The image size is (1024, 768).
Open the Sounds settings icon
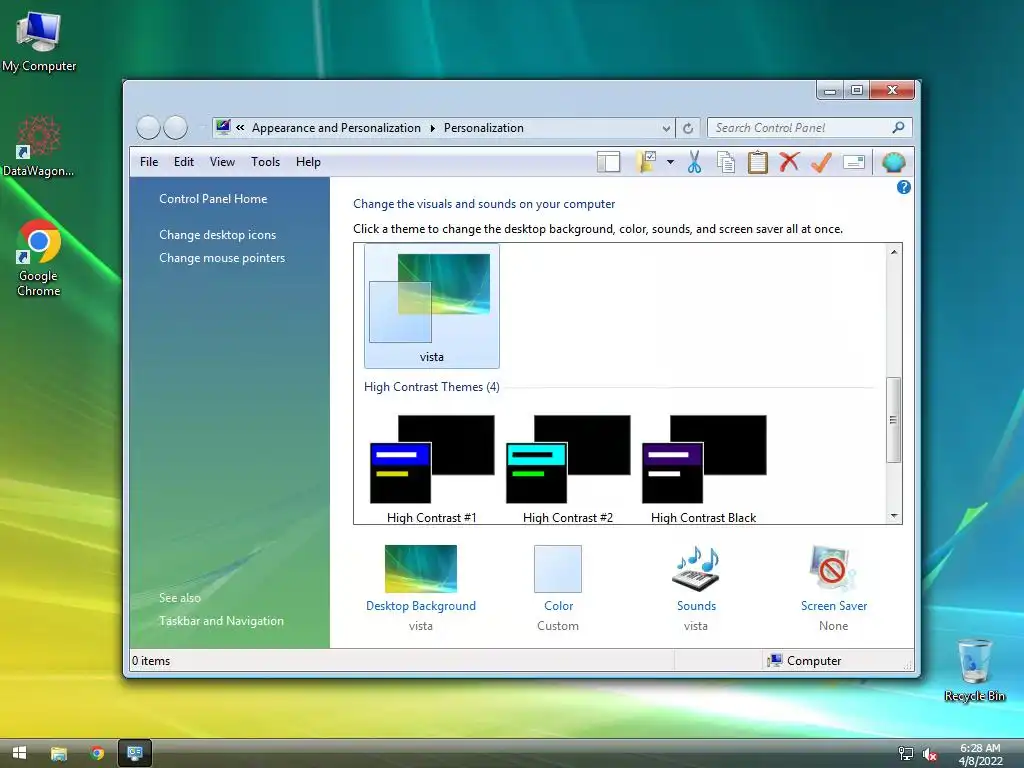tap(696, 569)
